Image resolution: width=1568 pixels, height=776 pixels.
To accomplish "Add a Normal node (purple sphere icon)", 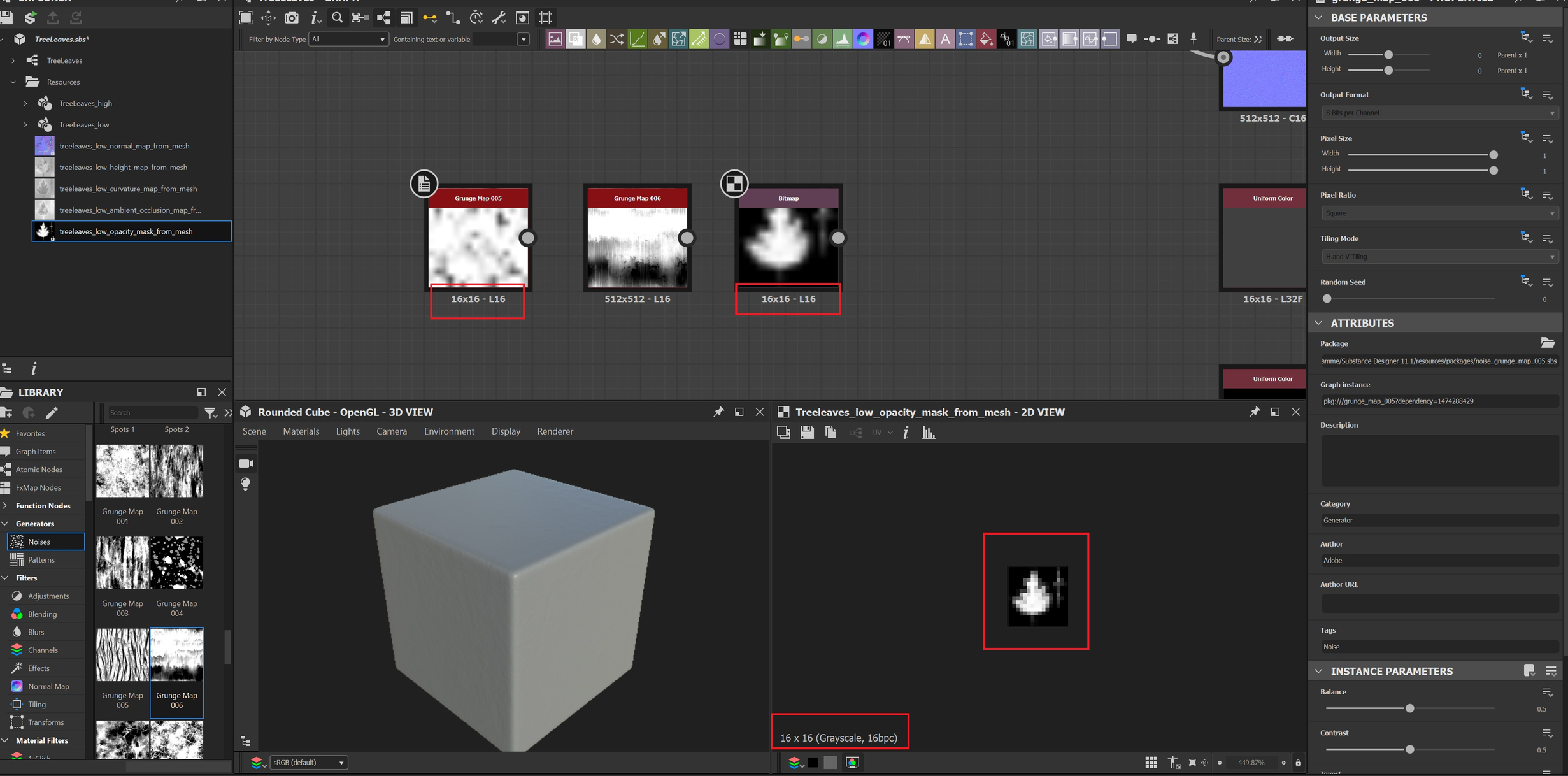I will point(719,40).
